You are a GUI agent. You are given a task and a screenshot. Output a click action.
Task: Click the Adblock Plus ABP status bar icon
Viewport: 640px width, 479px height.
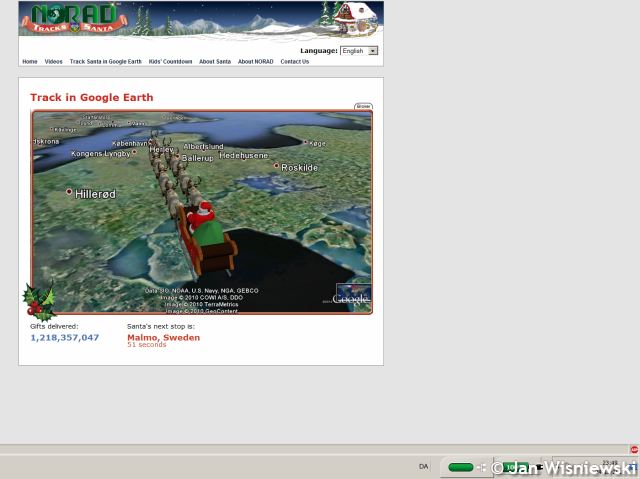(634, 450)
